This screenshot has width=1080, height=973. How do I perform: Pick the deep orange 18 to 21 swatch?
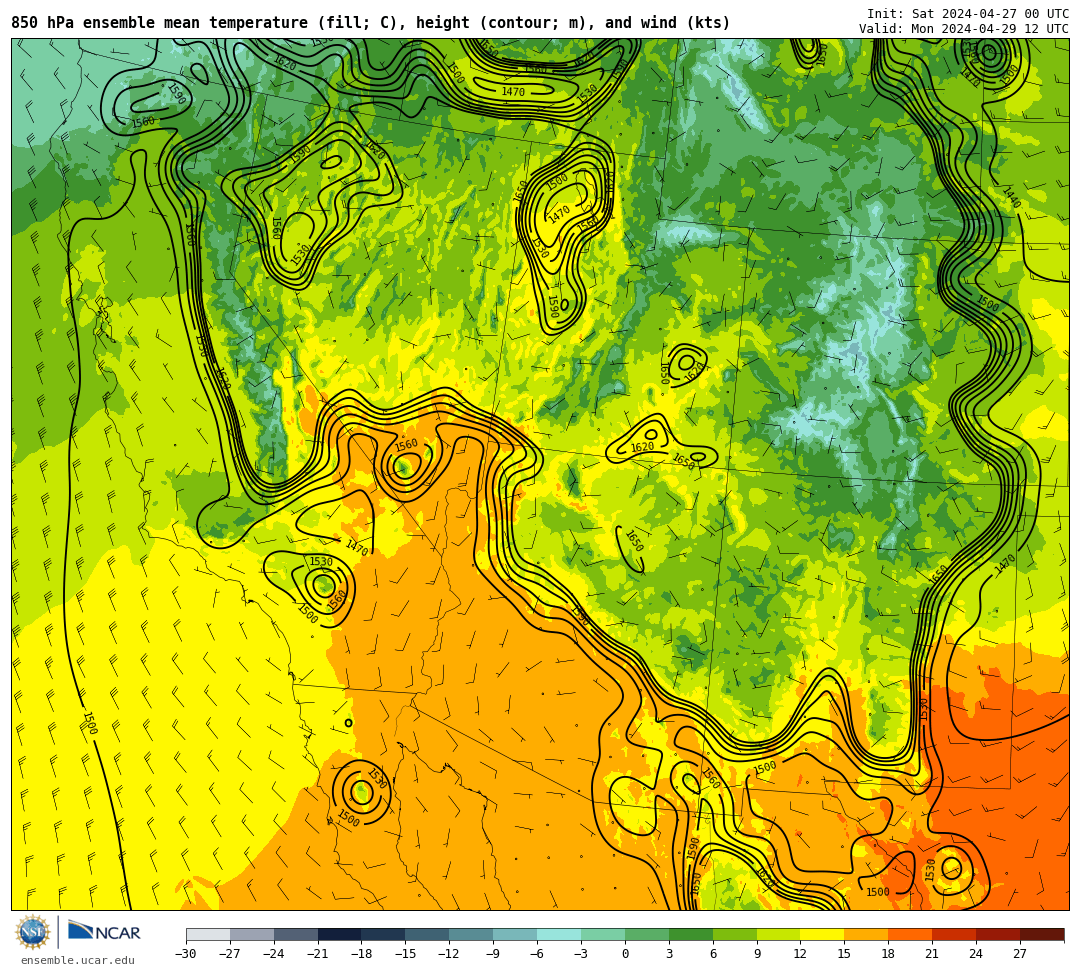coord(911,934)
